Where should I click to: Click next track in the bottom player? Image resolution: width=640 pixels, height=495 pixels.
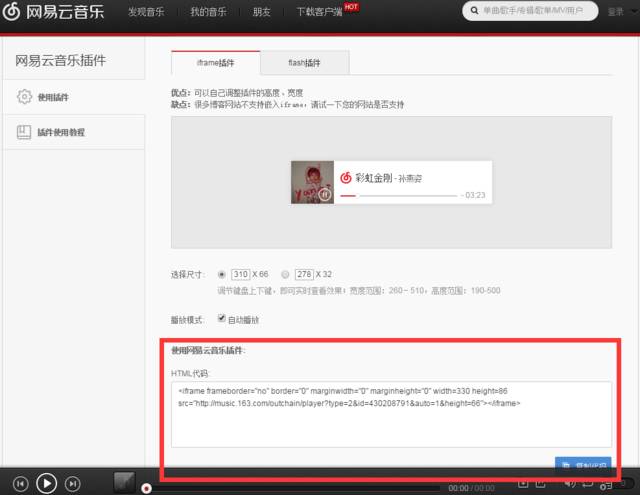pos(73,484)
